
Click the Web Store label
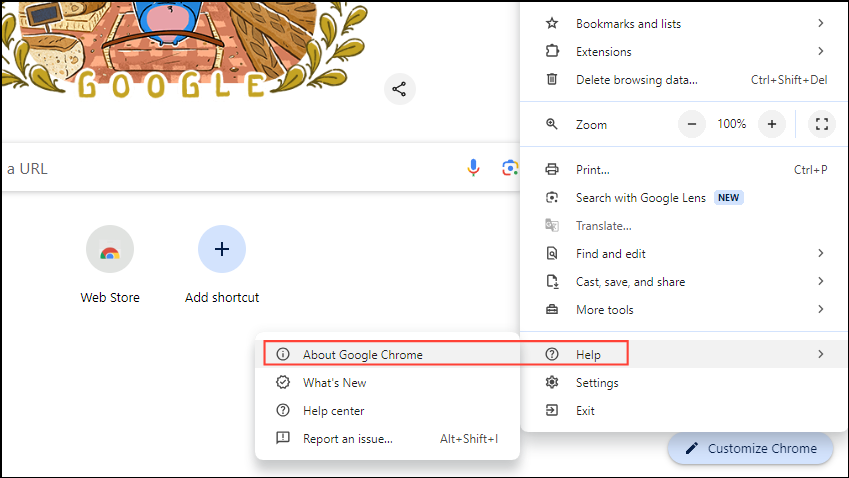click(x=110, y=297)
